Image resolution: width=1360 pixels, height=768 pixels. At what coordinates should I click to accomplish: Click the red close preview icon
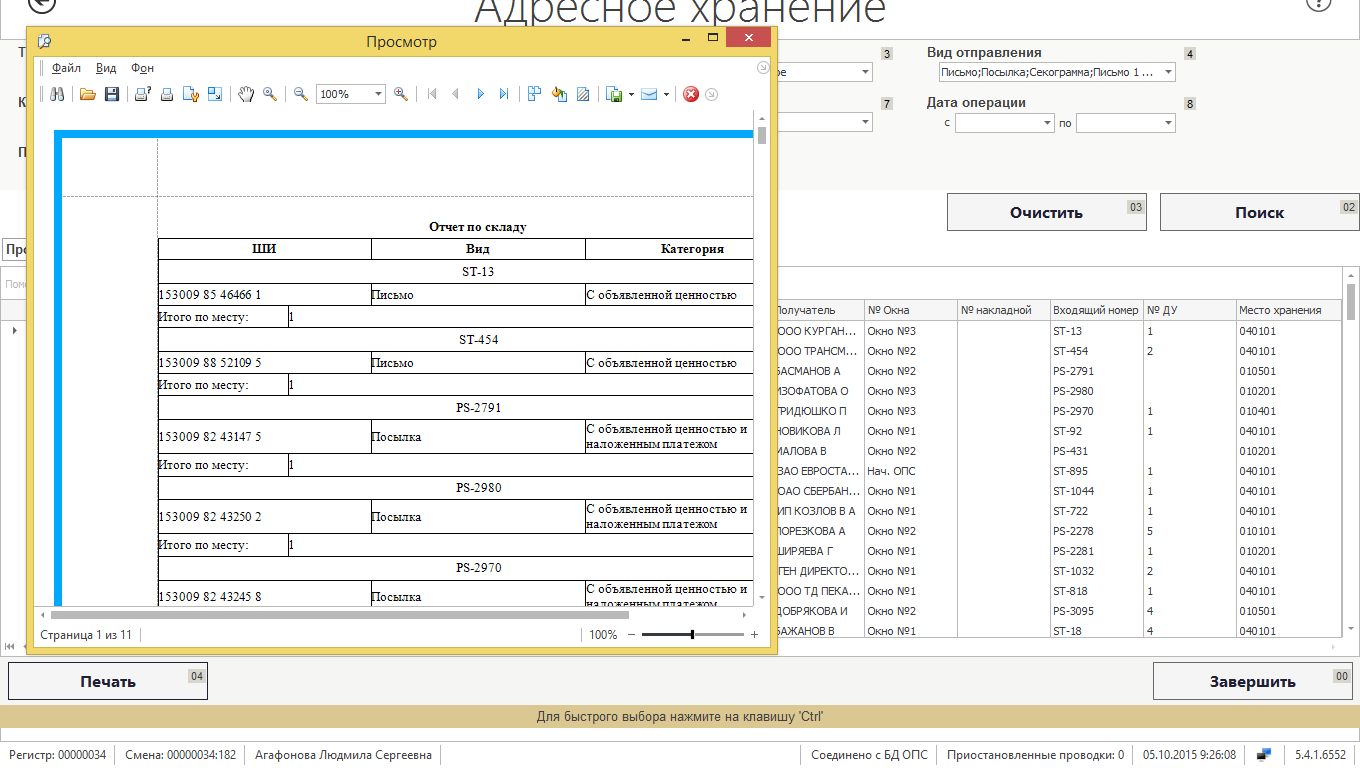click(x=690, y=94)
